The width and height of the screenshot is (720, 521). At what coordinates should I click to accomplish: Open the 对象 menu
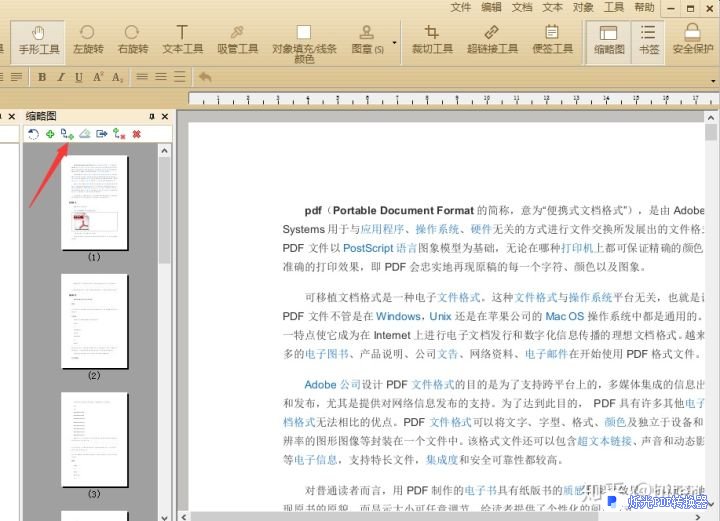point(583,7)
